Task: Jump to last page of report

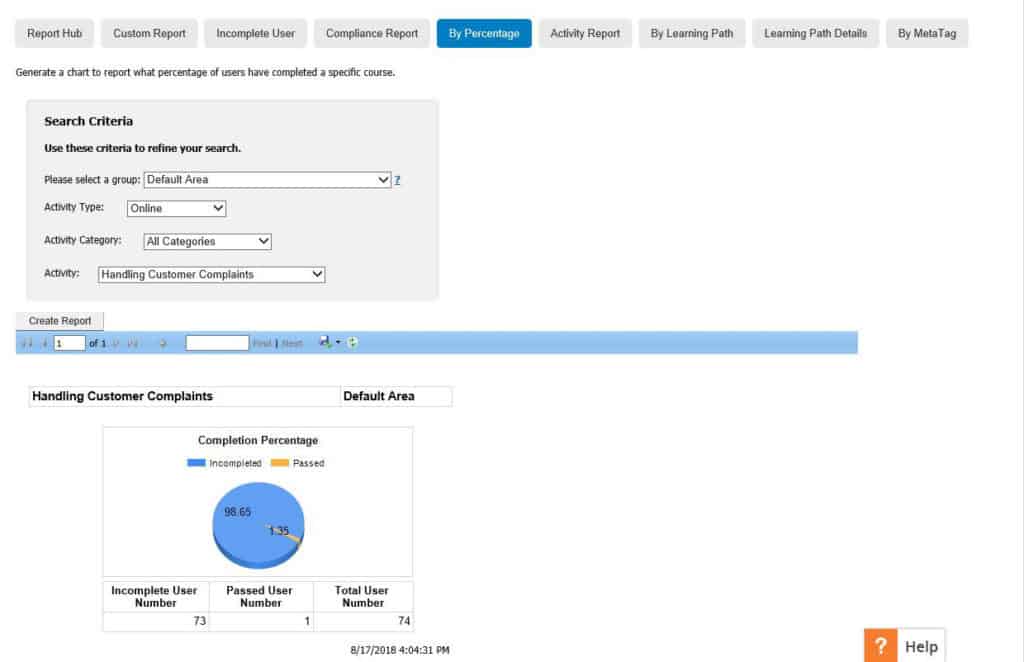Action: (133, 343)
